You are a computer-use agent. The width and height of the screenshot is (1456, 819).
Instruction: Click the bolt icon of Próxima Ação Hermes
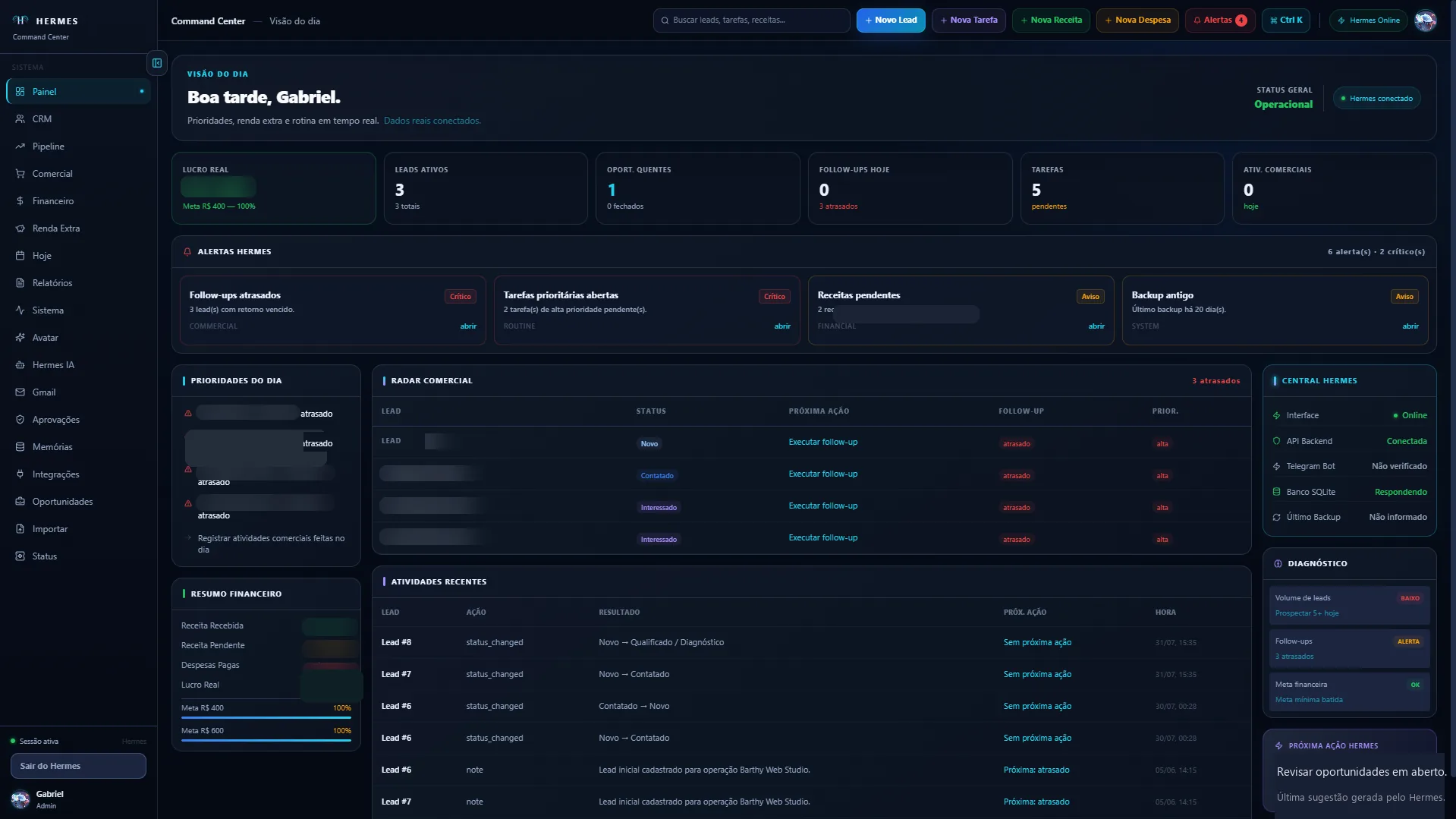(x=1279, y=746)
